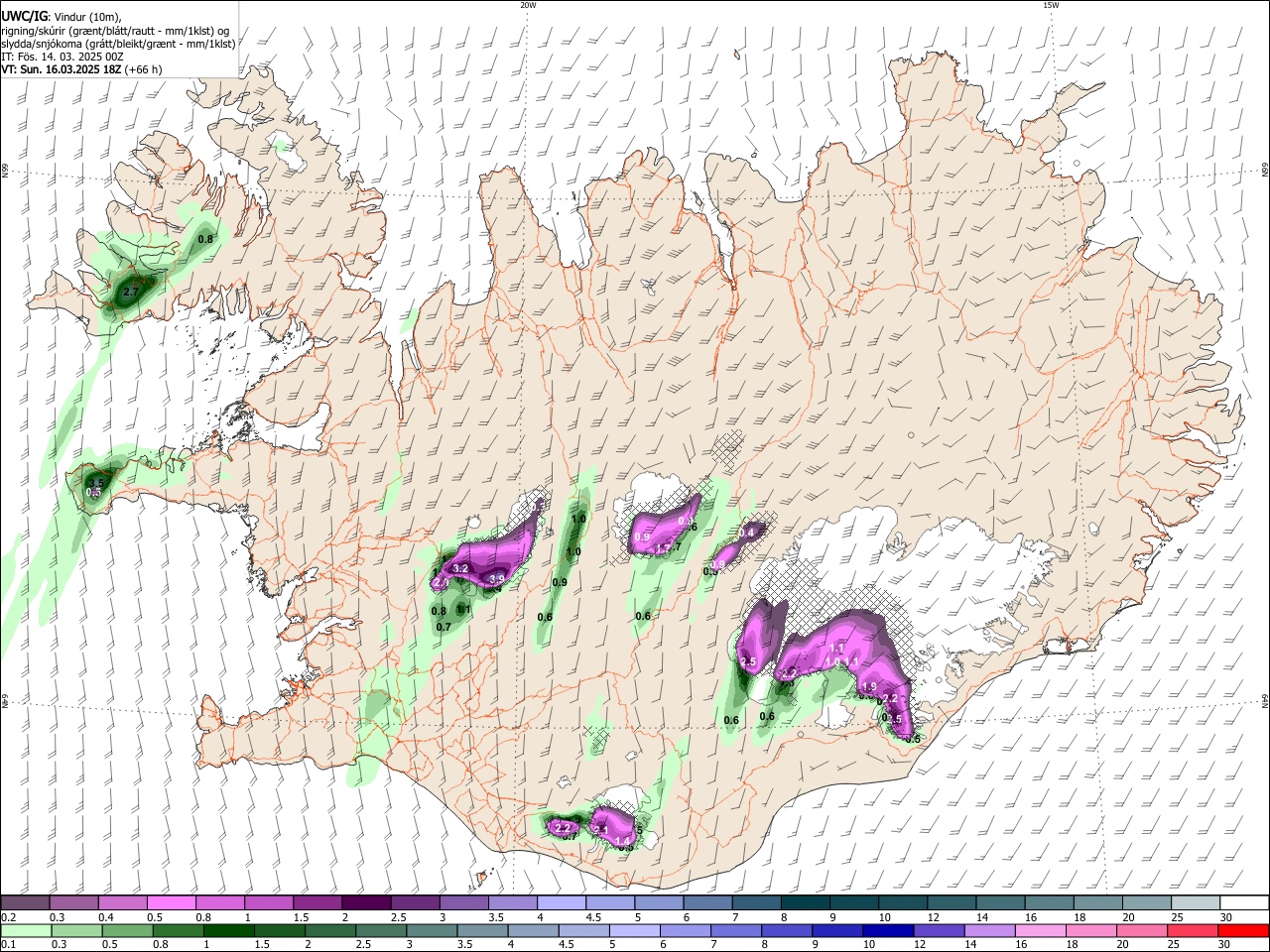The height and width of the screenshot is (952, 1270).
Task: Pick the palest green rain swatch between 0.1 and 0.3
Action: tap(24, 930)
